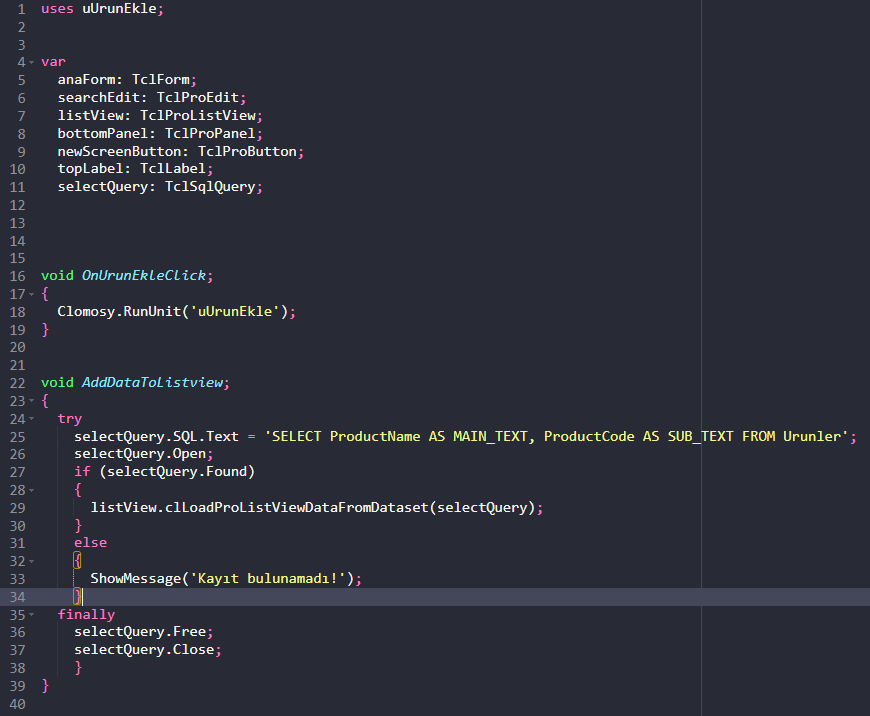Click the 'else' keyword
The width and height of the screenshot is (870, 716).
tap(90, 543)
